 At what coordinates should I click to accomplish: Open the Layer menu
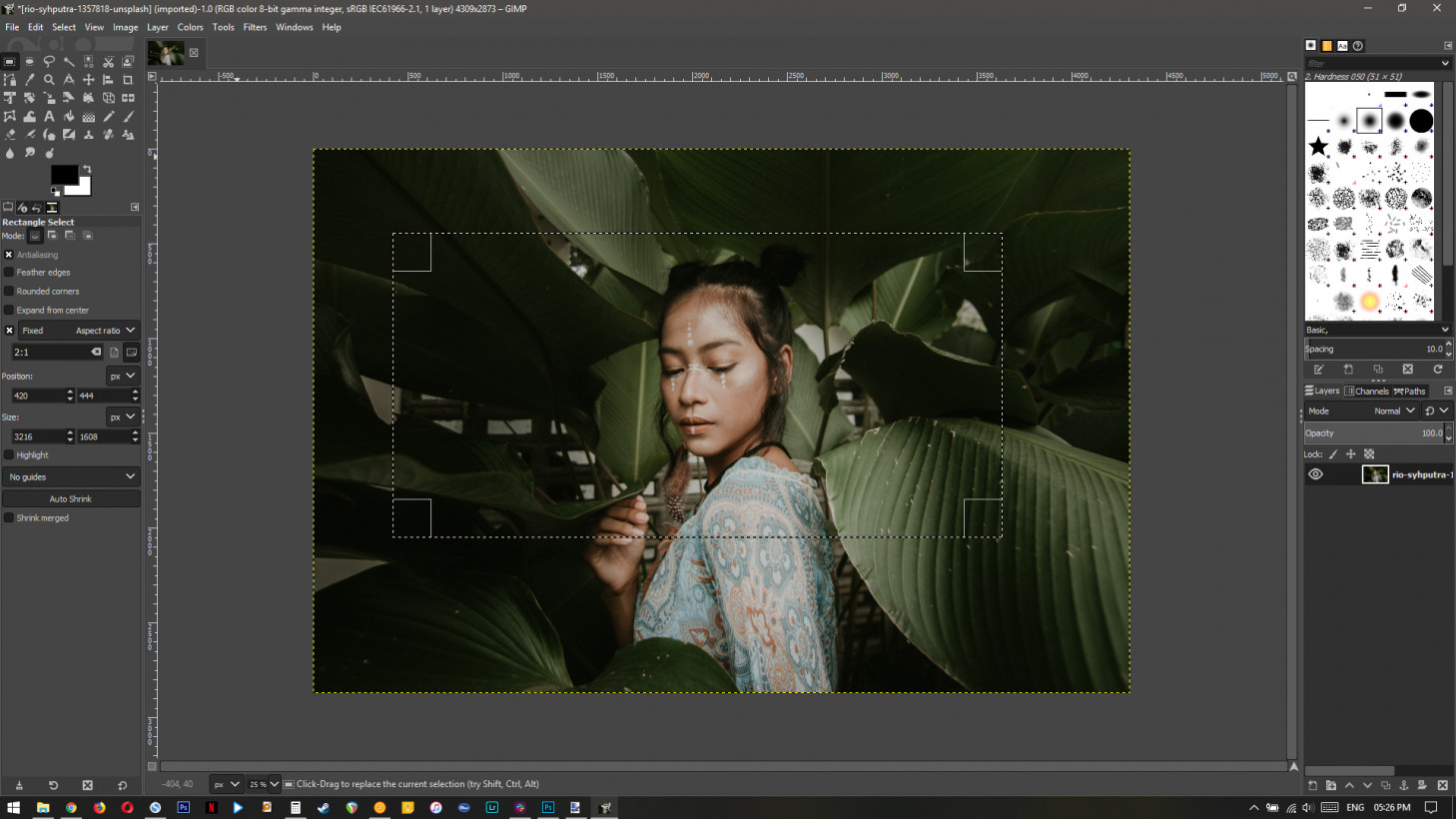(158, 27)
